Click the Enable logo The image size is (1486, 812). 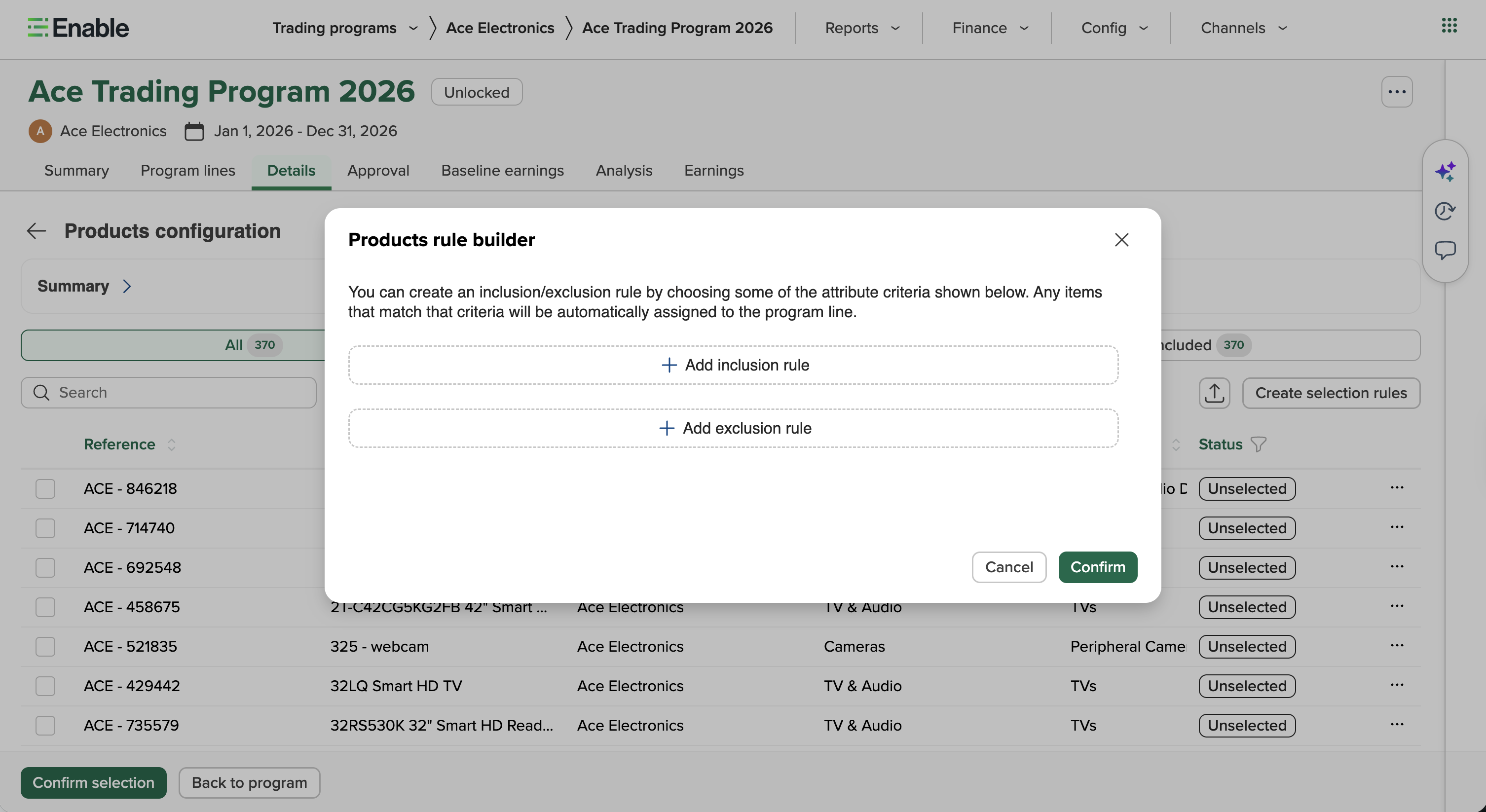point(78,28)
